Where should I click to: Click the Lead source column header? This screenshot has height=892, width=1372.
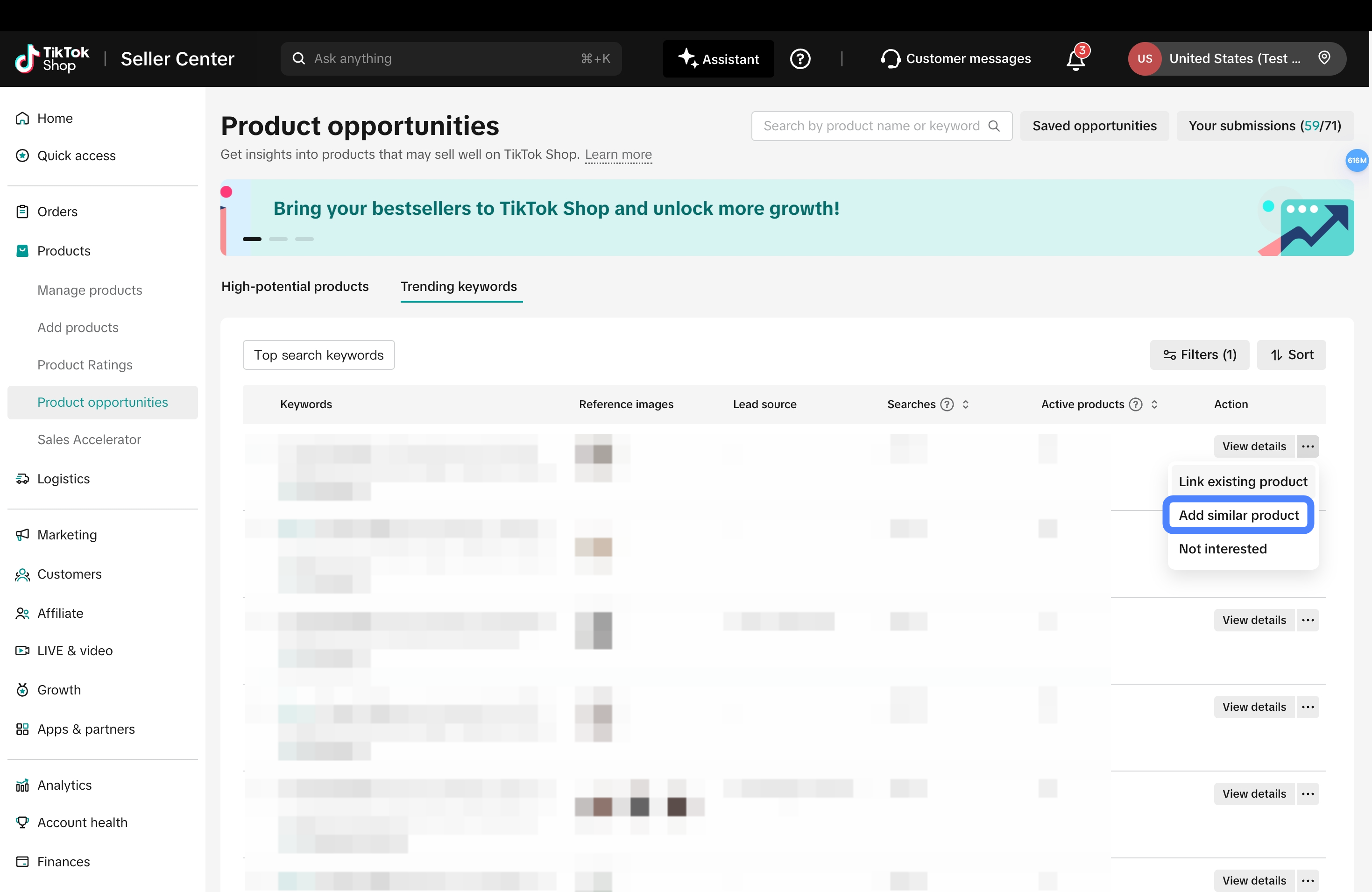764,404
